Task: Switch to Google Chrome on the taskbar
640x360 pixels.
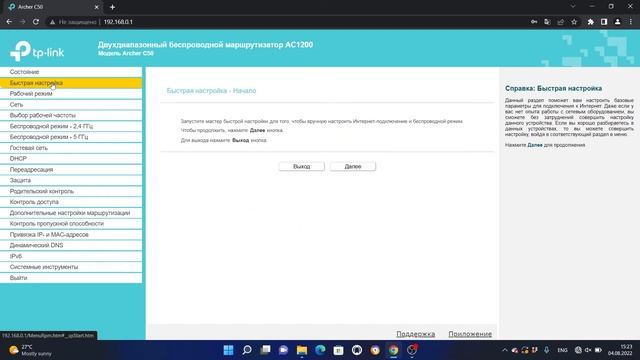Action: tap(393, 350)
